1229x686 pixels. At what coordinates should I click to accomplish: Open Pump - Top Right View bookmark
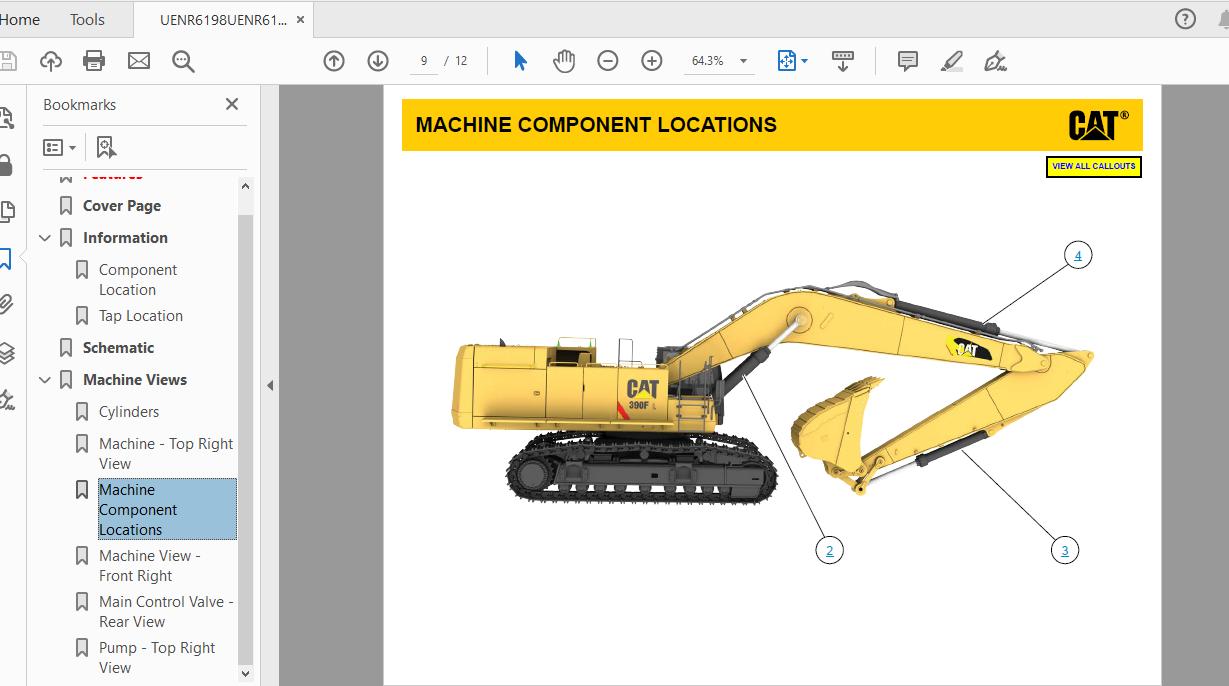coord(156,658)
